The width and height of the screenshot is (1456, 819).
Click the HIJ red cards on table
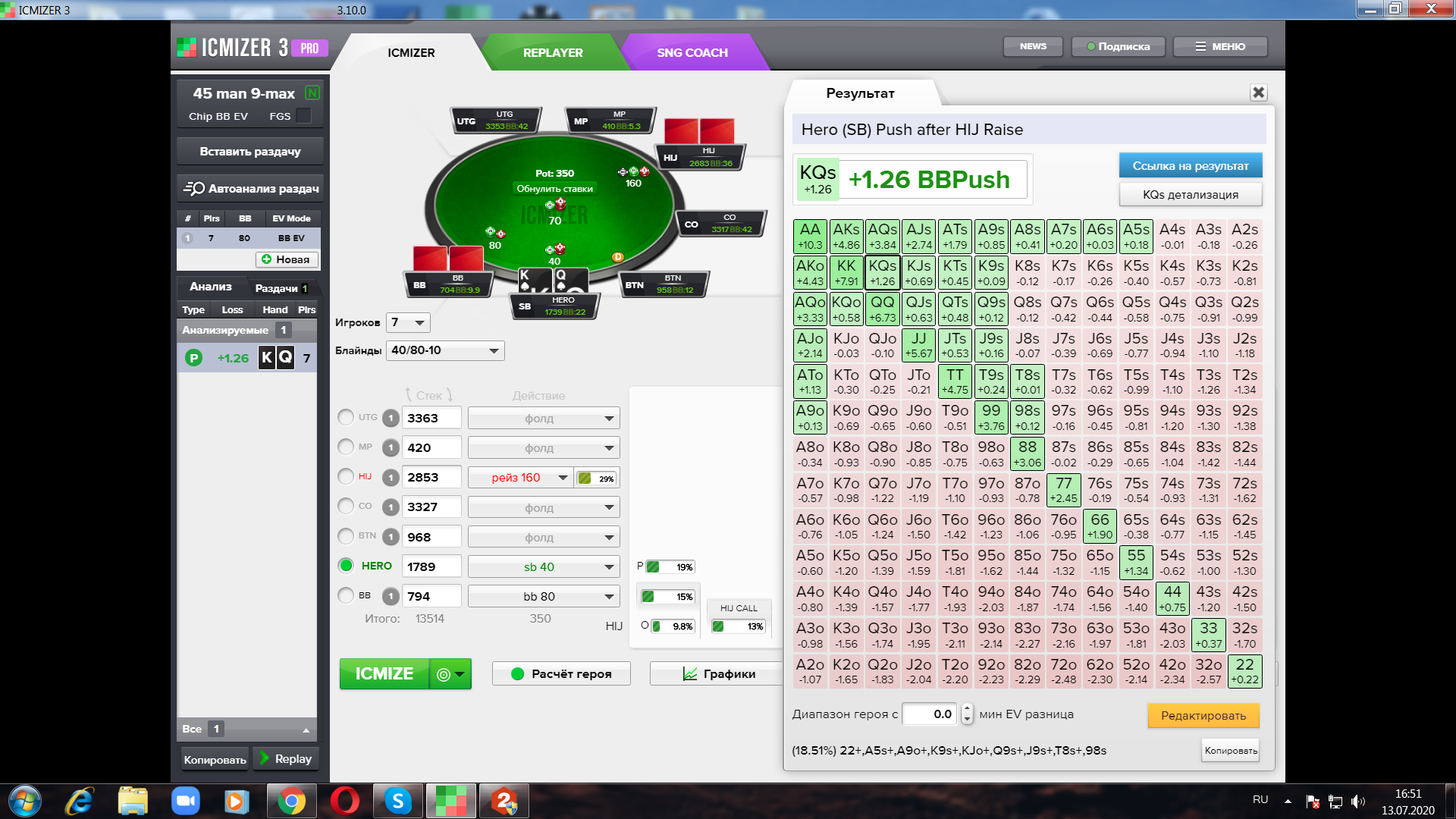click(699, 130)
